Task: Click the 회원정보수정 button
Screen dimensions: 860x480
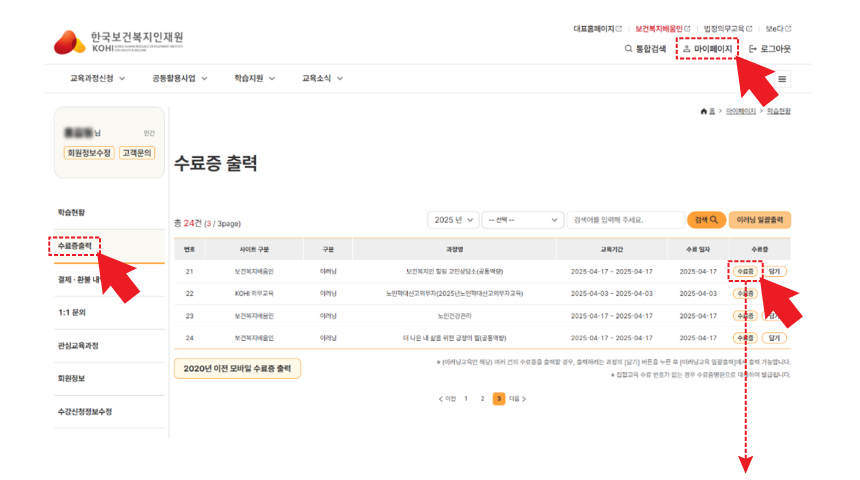Action: click(x=89, y=153)
